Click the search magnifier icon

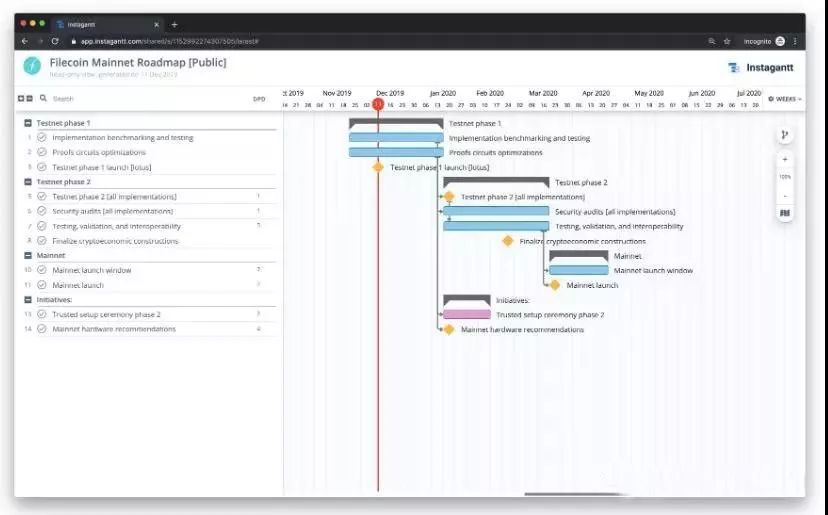(43, 98)
